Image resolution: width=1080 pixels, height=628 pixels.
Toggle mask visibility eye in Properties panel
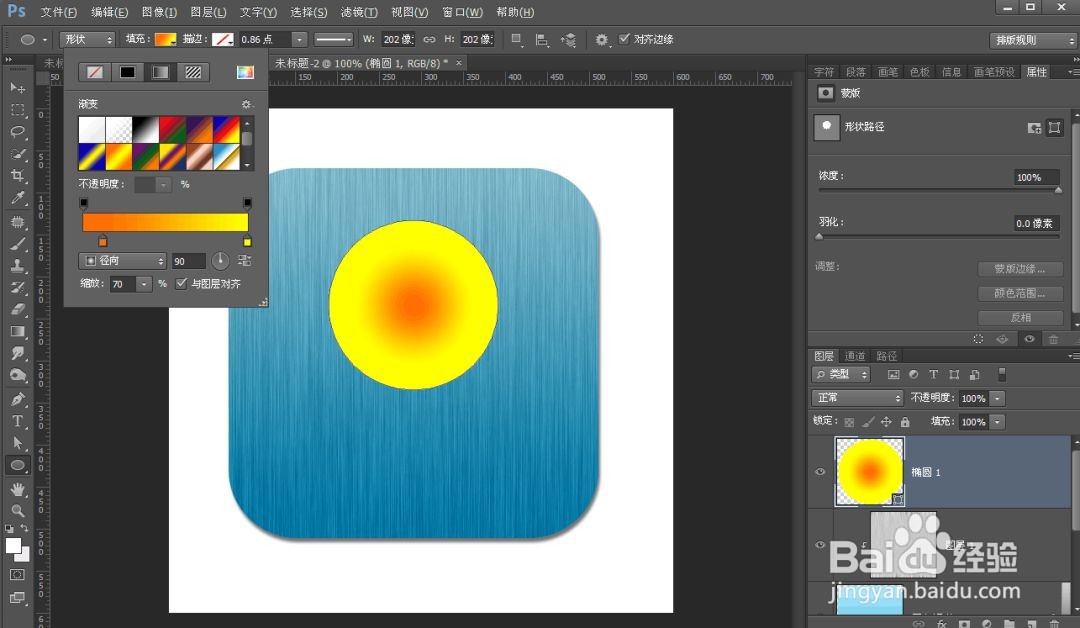tap(1029, 339)
